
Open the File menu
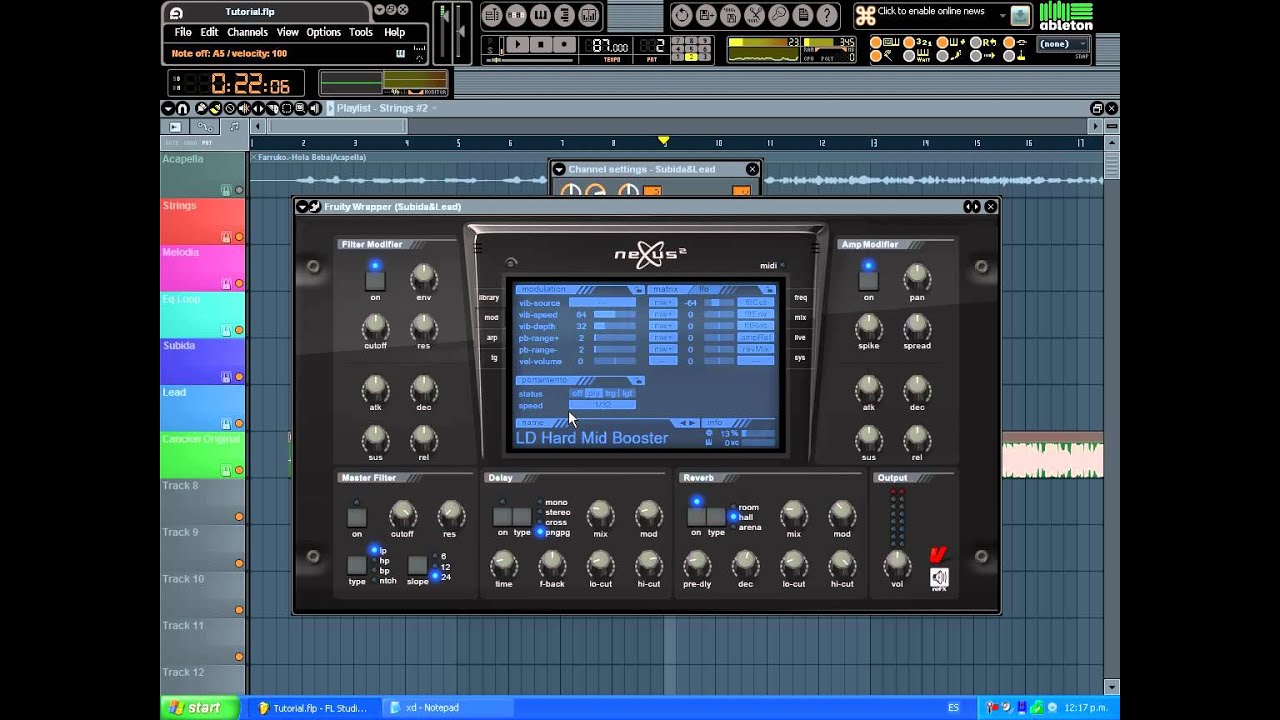point(183,32)
